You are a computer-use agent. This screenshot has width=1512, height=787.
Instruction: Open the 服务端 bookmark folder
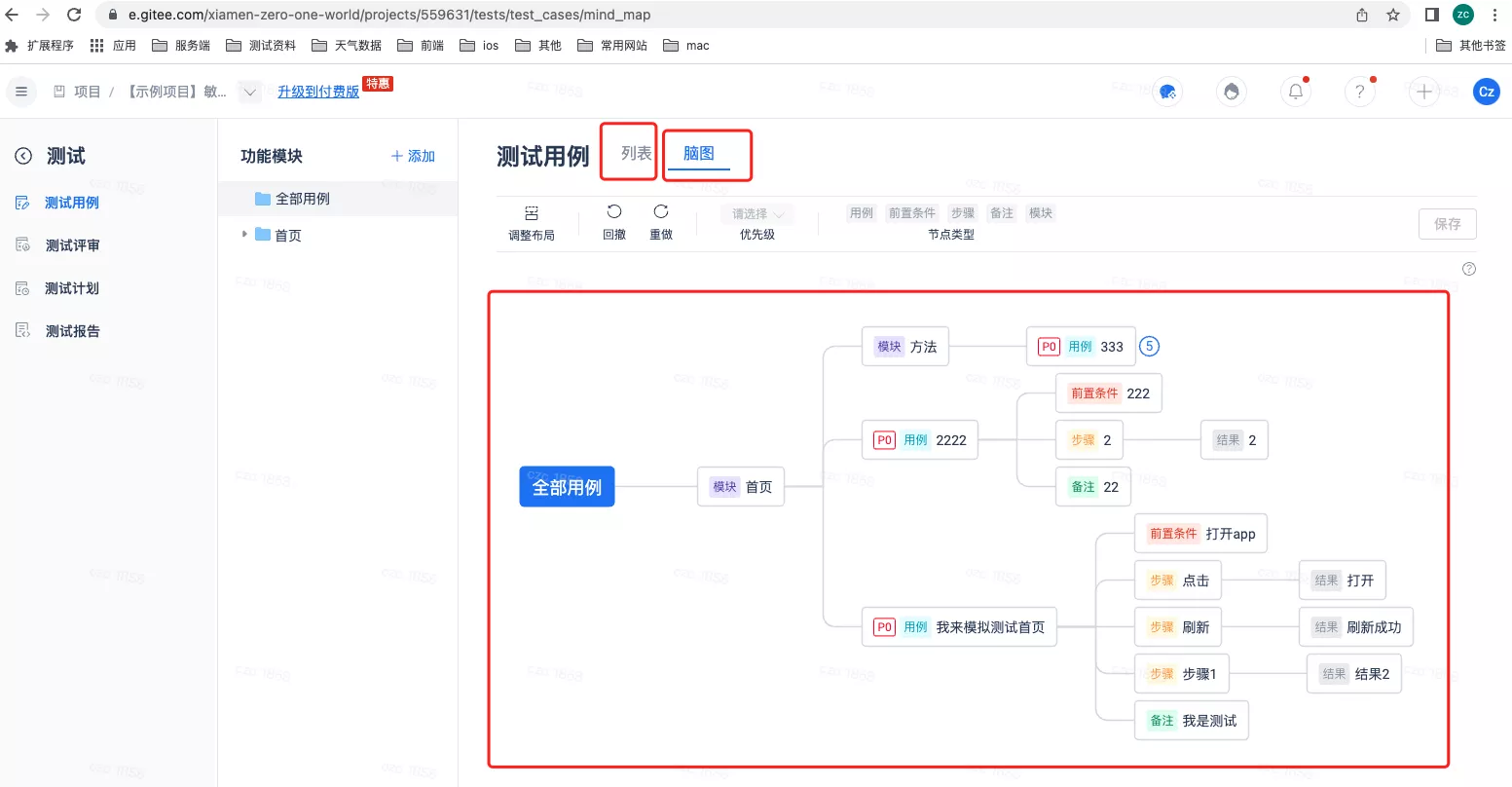point(181,46)
